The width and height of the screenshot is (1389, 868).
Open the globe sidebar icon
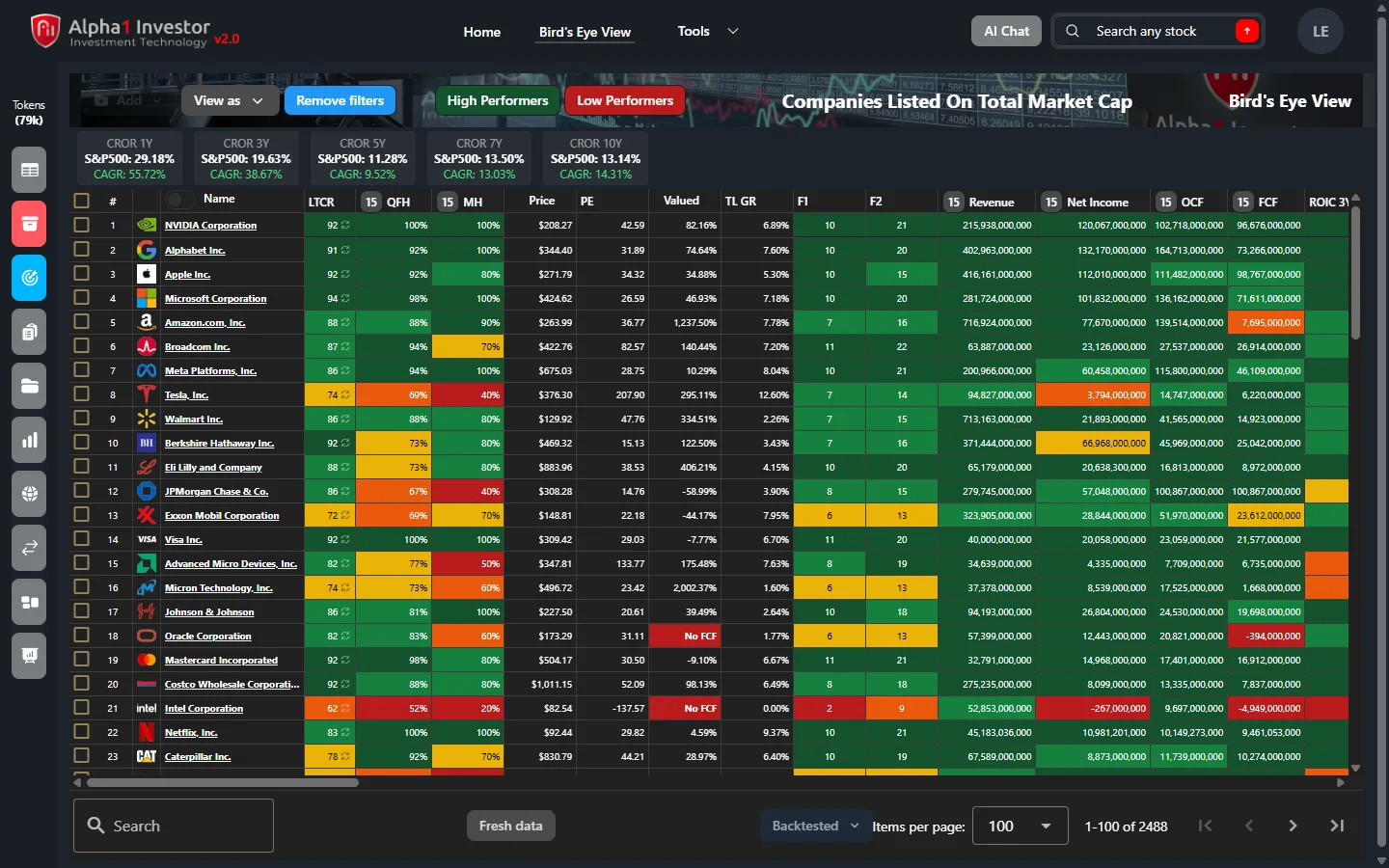click(x=29, y=494)
